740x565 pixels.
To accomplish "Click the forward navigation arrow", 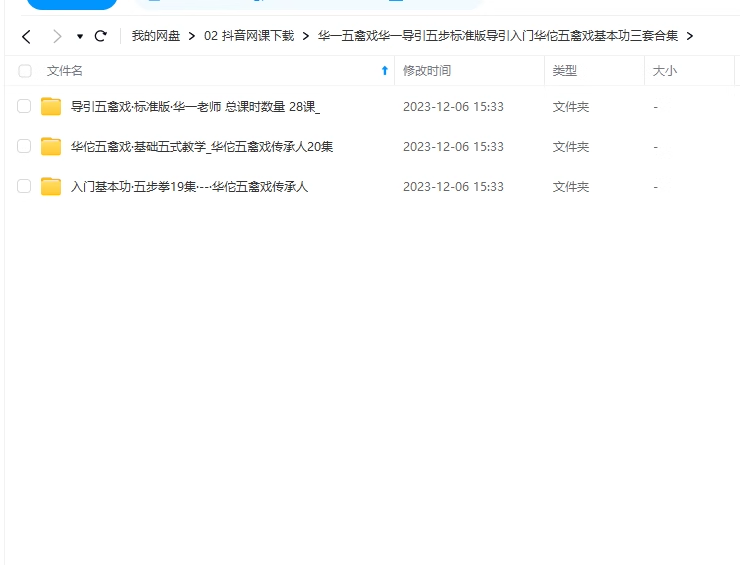I will 57,36.
